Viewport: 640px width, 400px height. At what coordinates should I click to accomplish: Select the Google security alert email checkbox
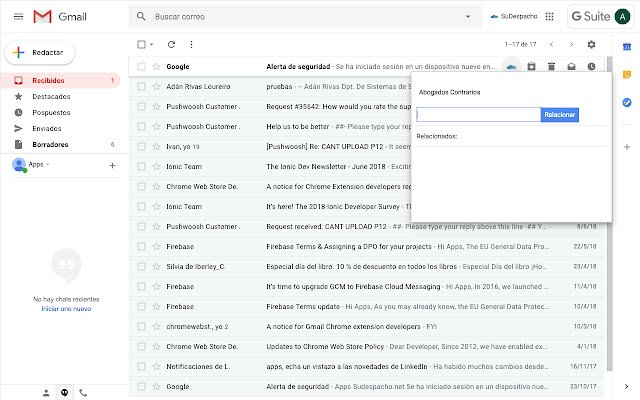[x=141, y=66]
